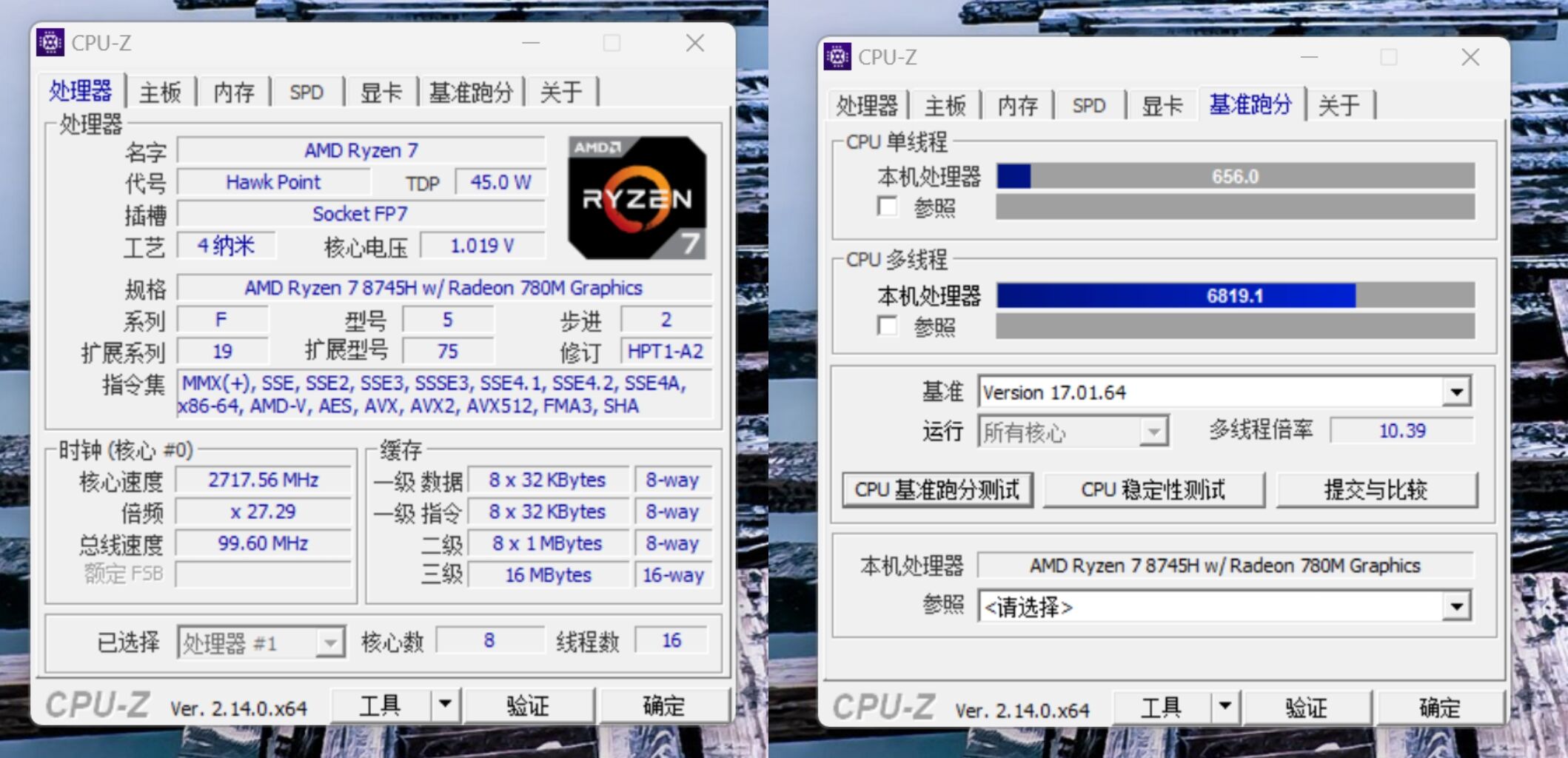This screenshot has height=758, width=1568.
Task: Click the processor name field AMD Ryzen 7
Action: point(361,150)
